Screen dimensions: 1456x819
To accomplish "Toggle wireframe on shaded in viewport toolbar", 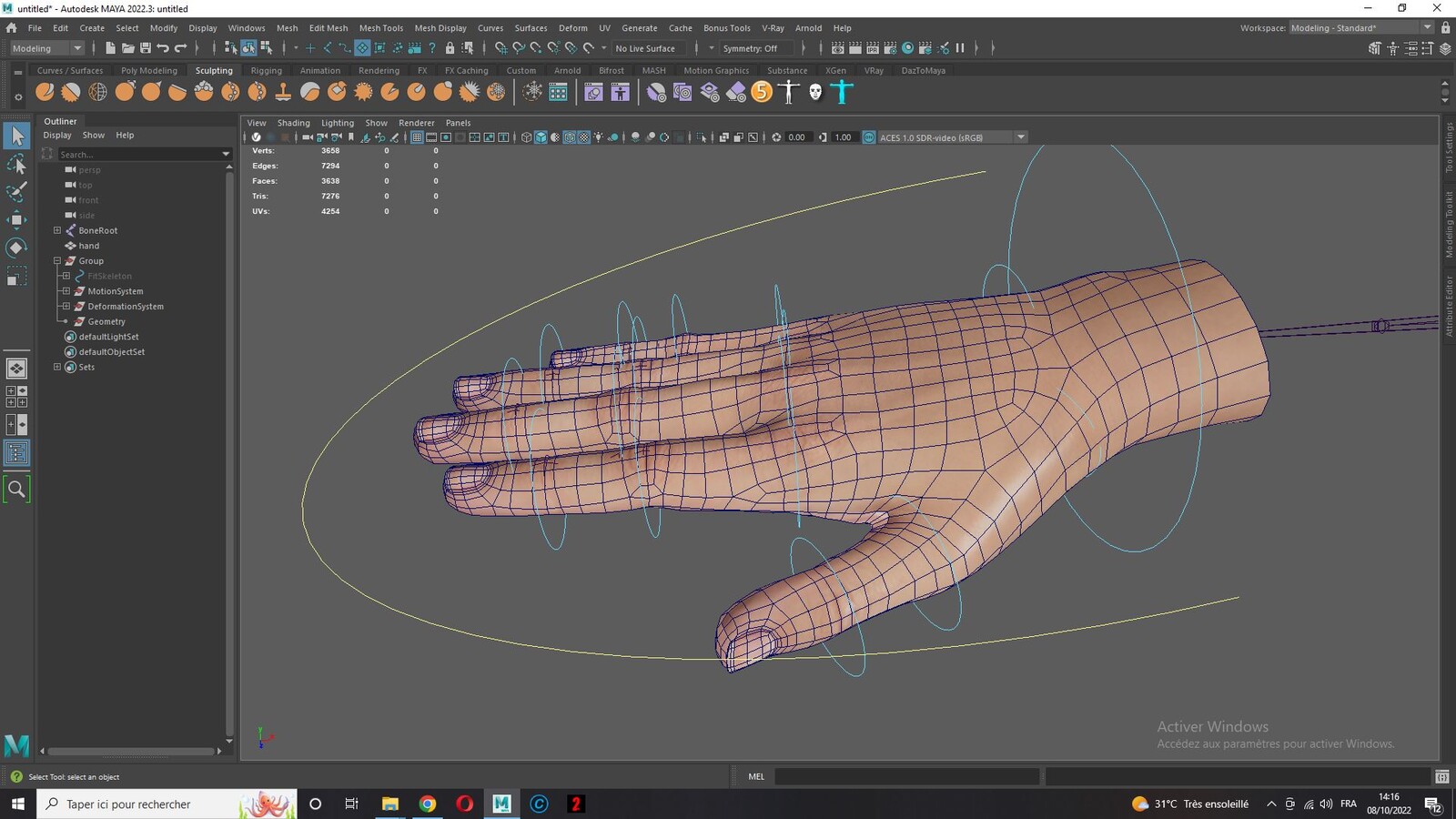I will [x=570, y=137].
